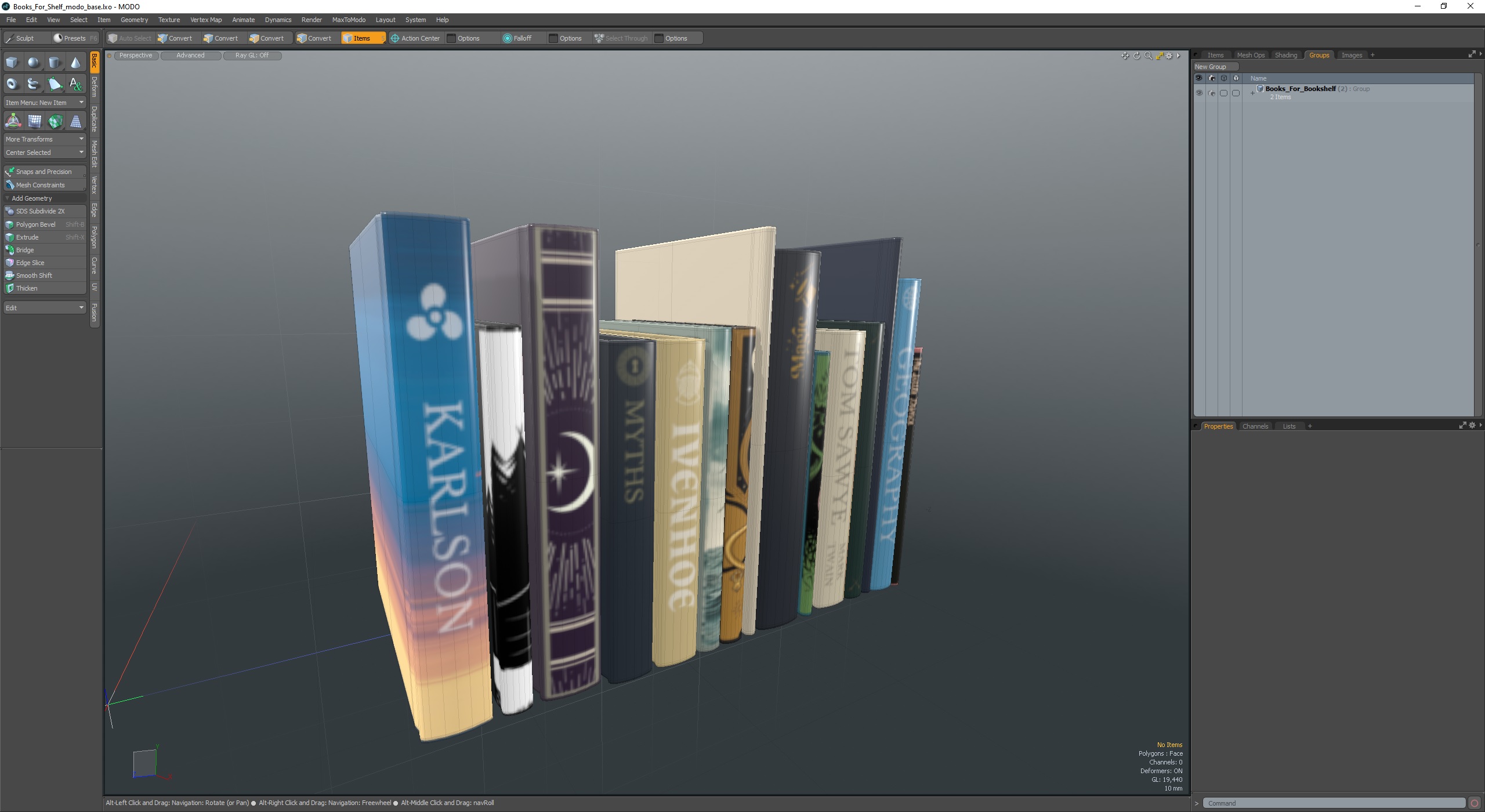Open the Geometry menu

coord(134,20)
